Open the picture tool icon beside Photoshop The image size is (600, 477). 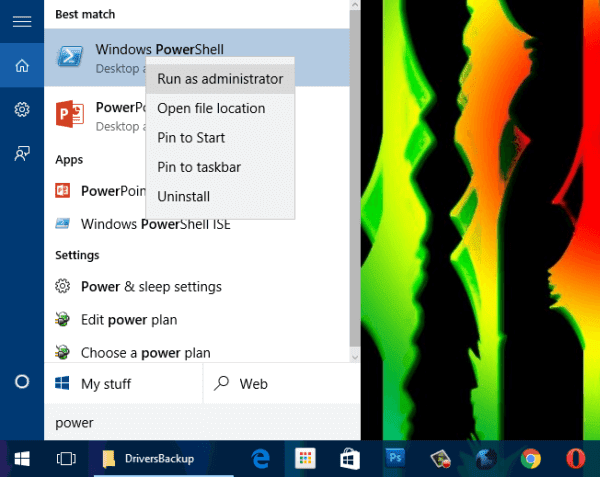[440, 458]
